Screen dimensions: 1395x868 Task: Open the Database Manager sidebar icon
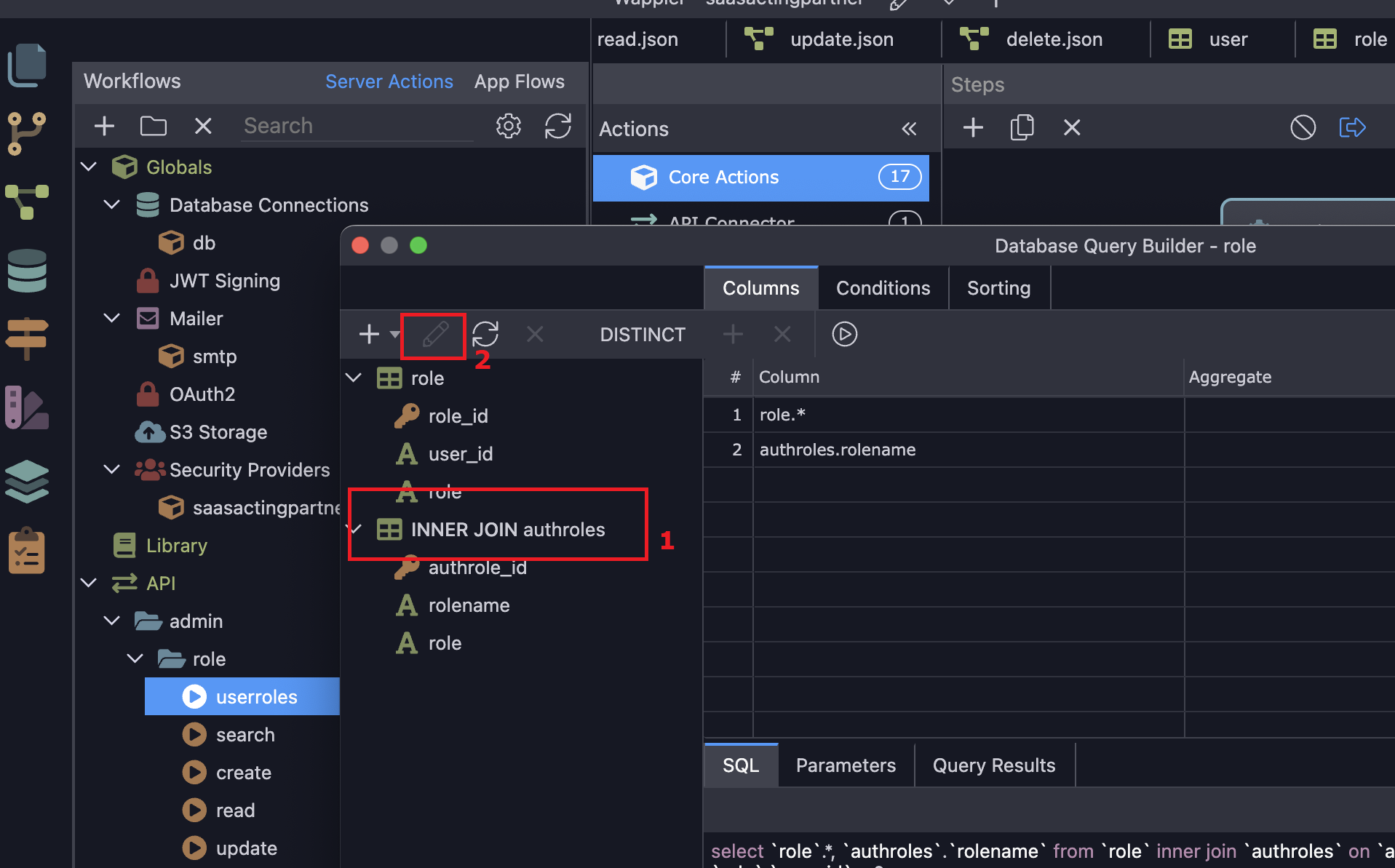tap(27, 271)
